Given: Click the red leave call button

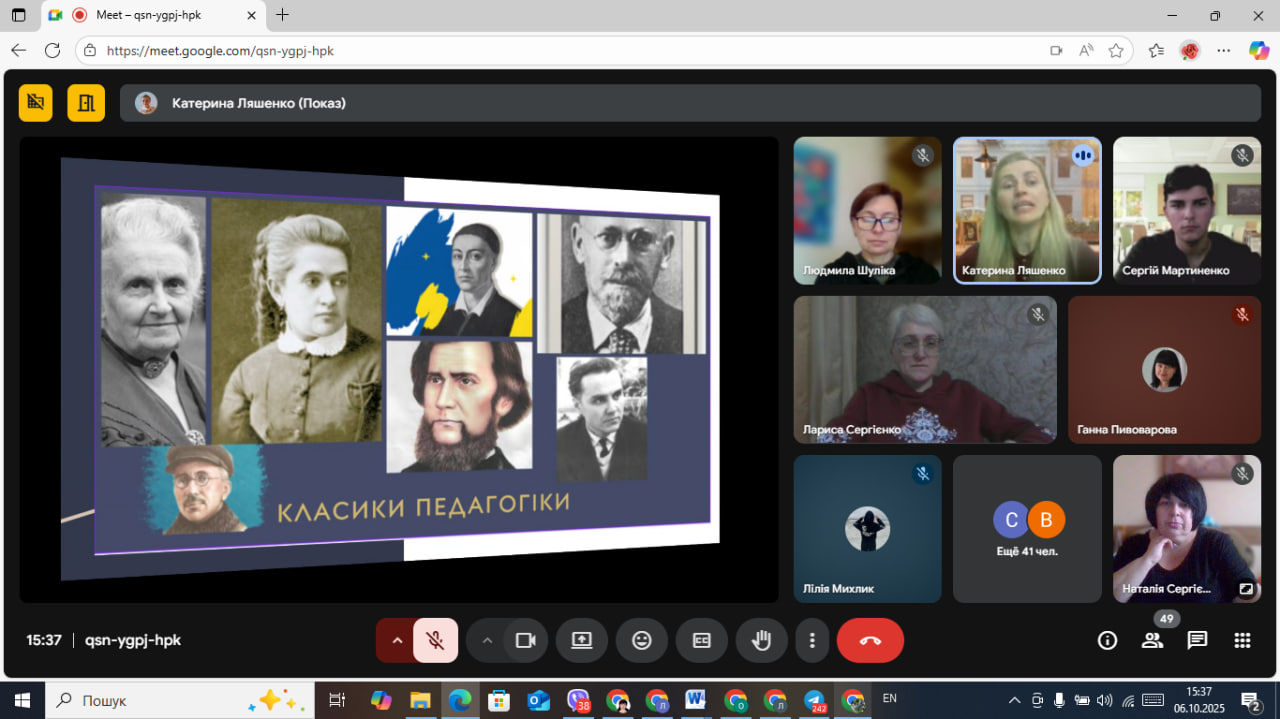Looking at the screenshot, I should click(870, 641).
